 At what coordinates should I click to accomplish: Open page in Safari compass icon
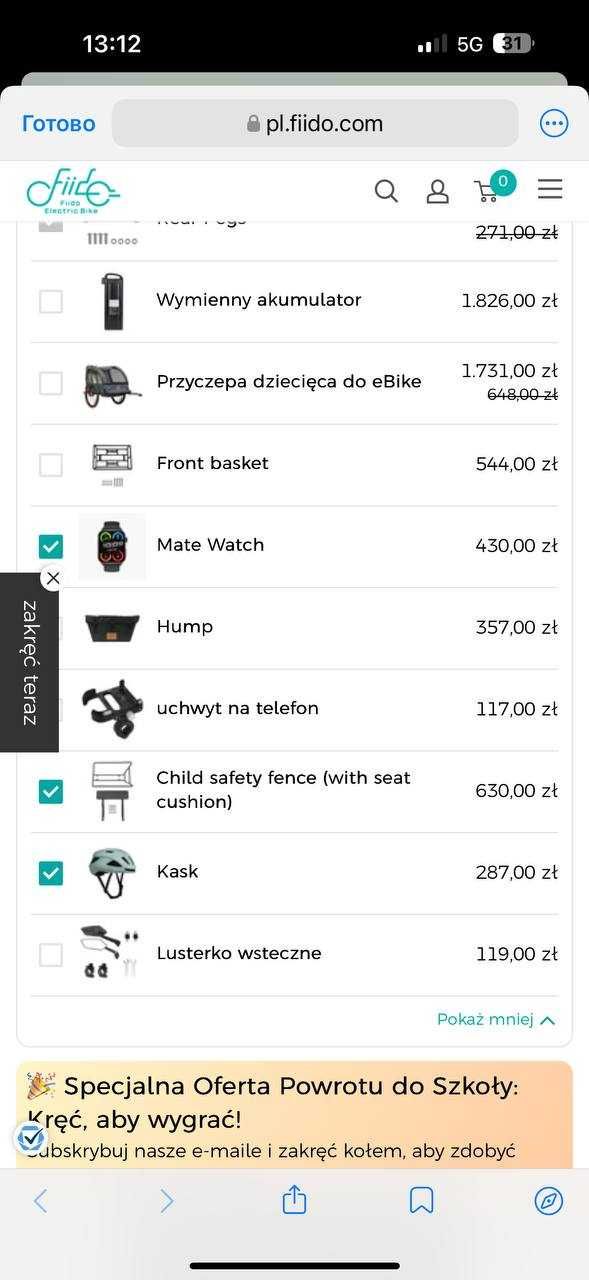click(x=549, y=1200)
